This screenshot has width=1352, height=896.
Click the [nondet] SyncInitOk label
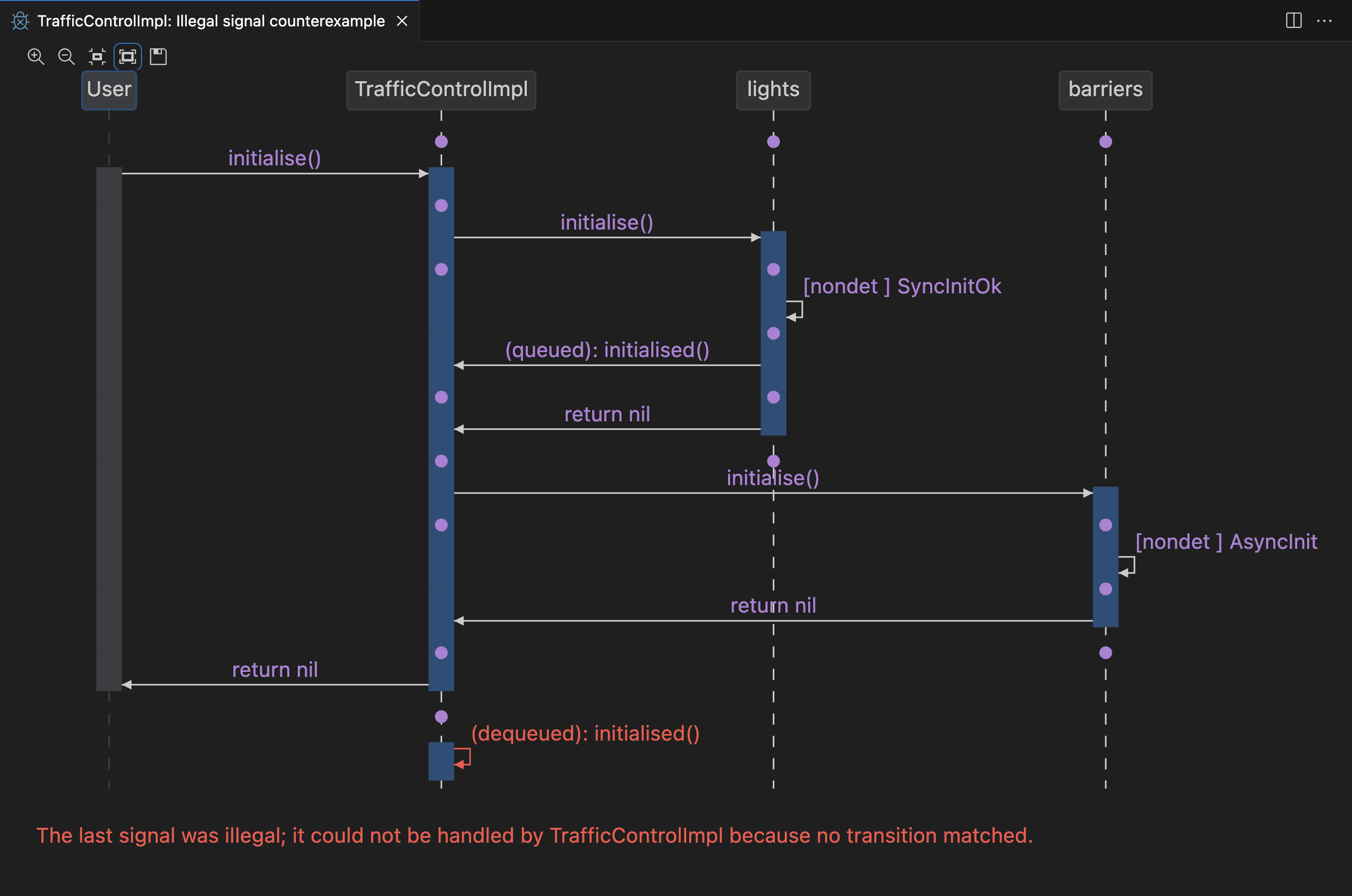902,286
